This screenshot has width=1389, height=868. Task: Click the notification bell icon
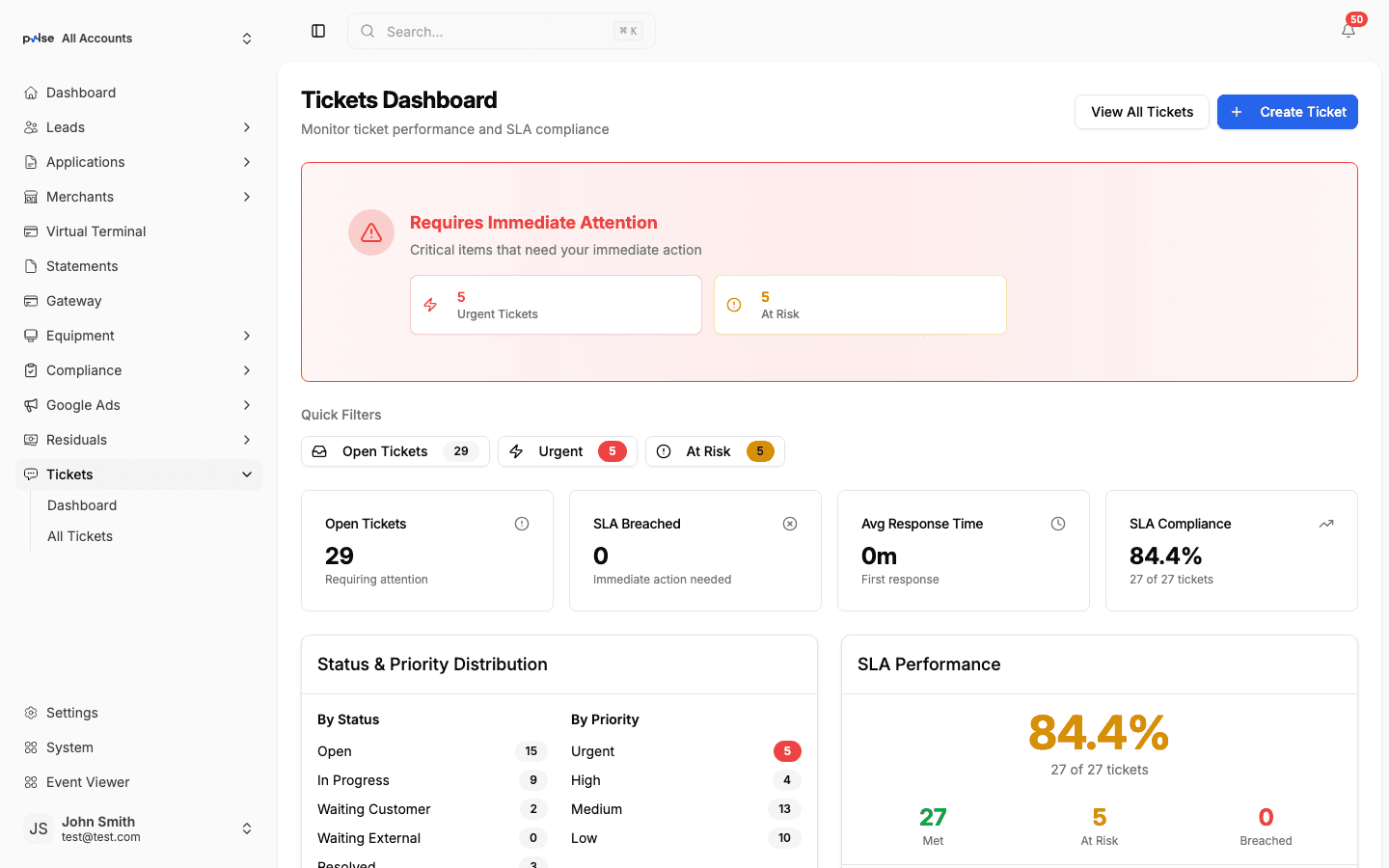coord(1348,30)
